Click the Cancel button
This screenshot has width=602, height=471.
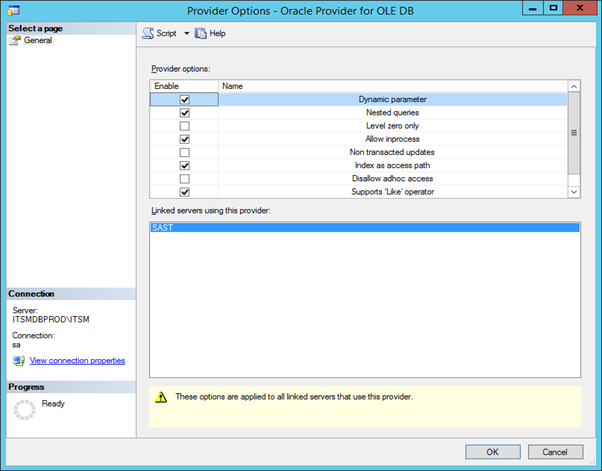pos(555,452)
